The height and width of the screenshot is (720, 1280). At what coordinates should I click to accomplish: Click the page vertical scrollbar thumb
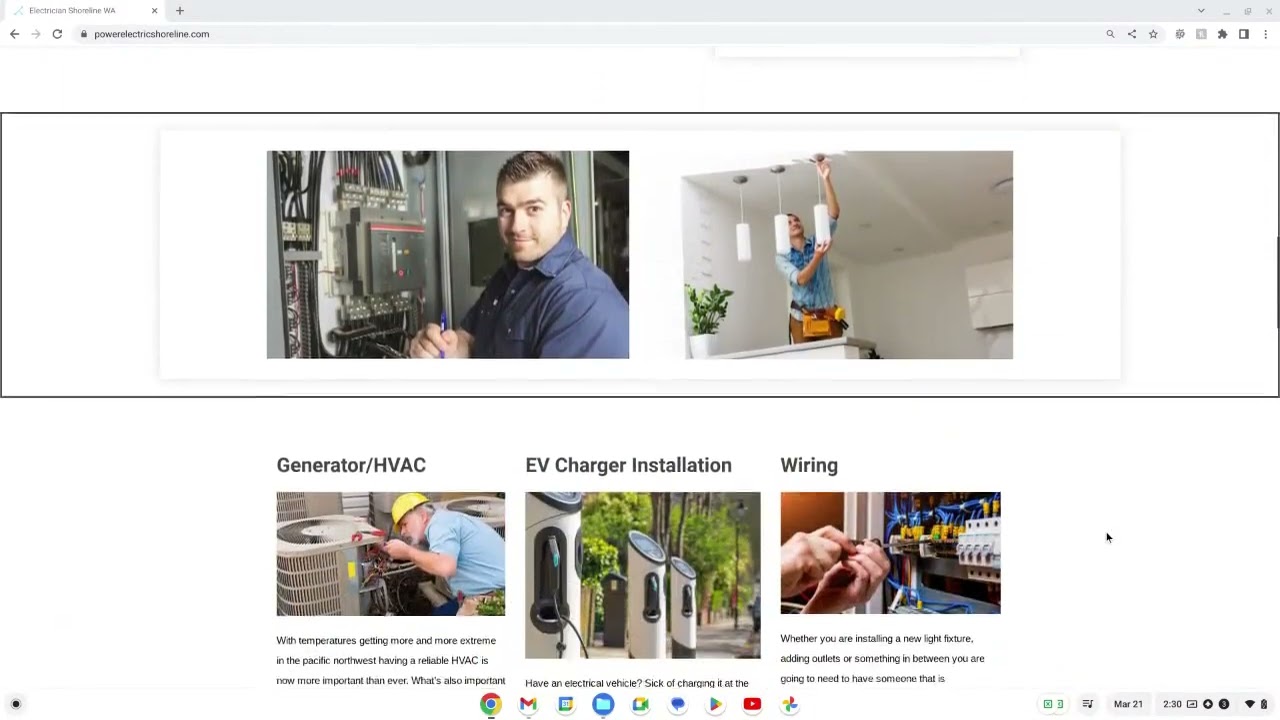tap(1277, 283)
